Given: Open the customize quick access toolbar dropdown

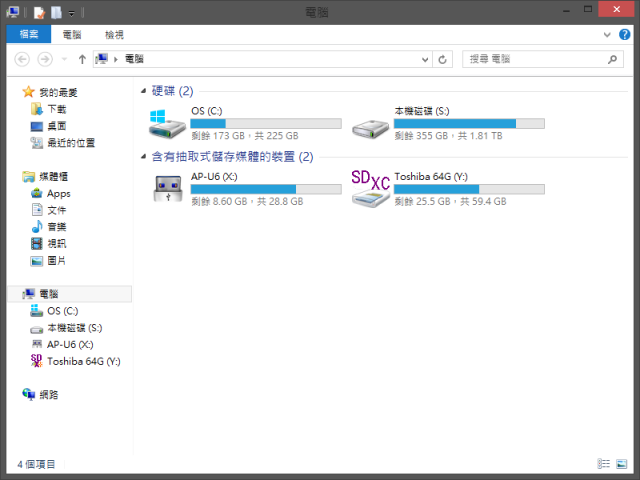Looking at the screenshot, I should [71, 13].
